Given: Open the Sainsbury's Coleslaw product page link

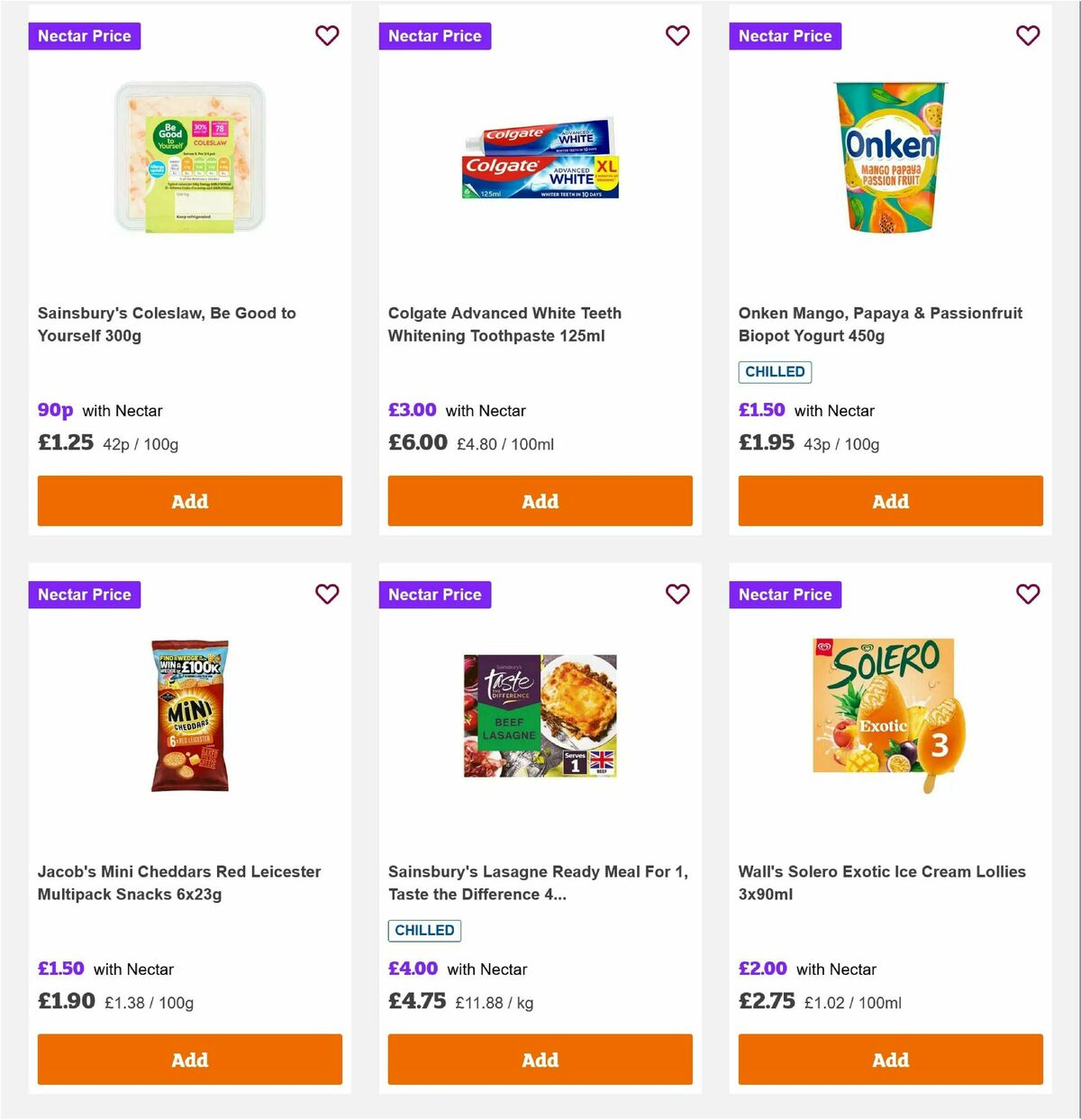Looking at the screenshot, I should pos(166,323).
